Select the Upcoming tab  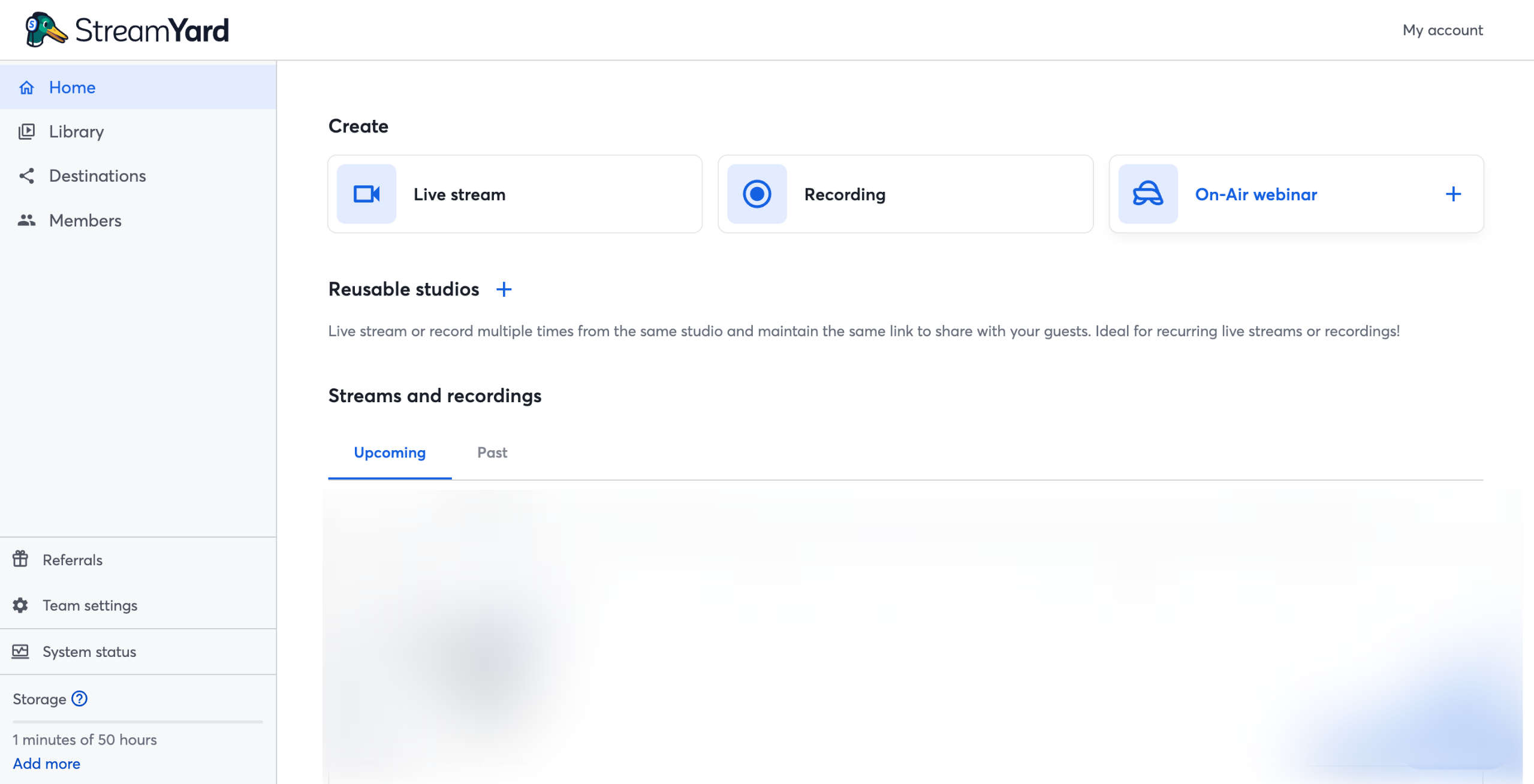coord(390,453)
